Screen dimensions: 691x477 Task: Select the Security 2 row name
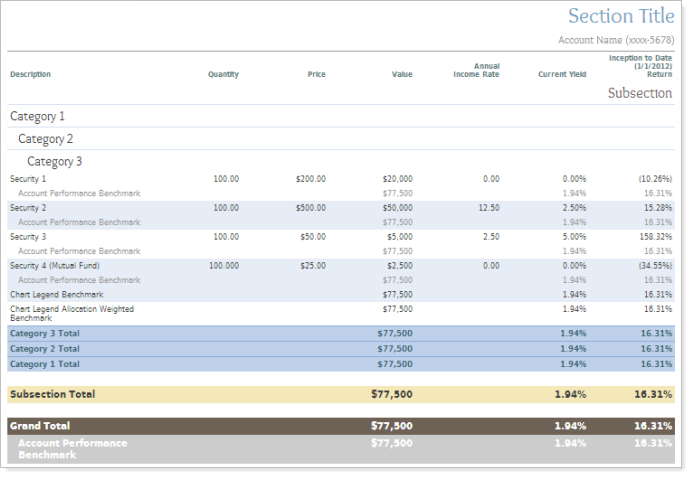click(x=29, y=208)
